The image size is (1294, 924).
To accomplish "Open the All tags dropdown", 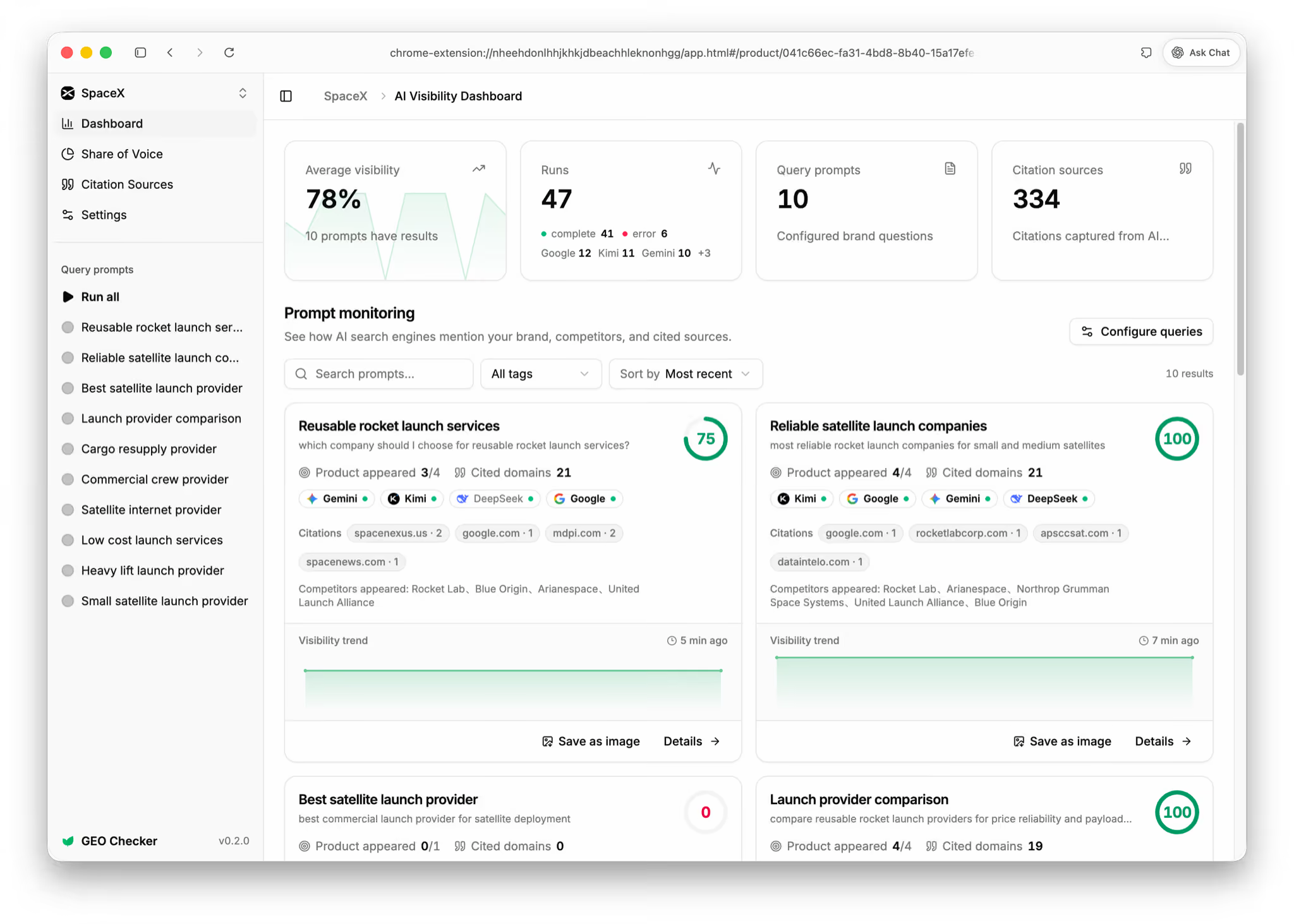I will 541,374.
